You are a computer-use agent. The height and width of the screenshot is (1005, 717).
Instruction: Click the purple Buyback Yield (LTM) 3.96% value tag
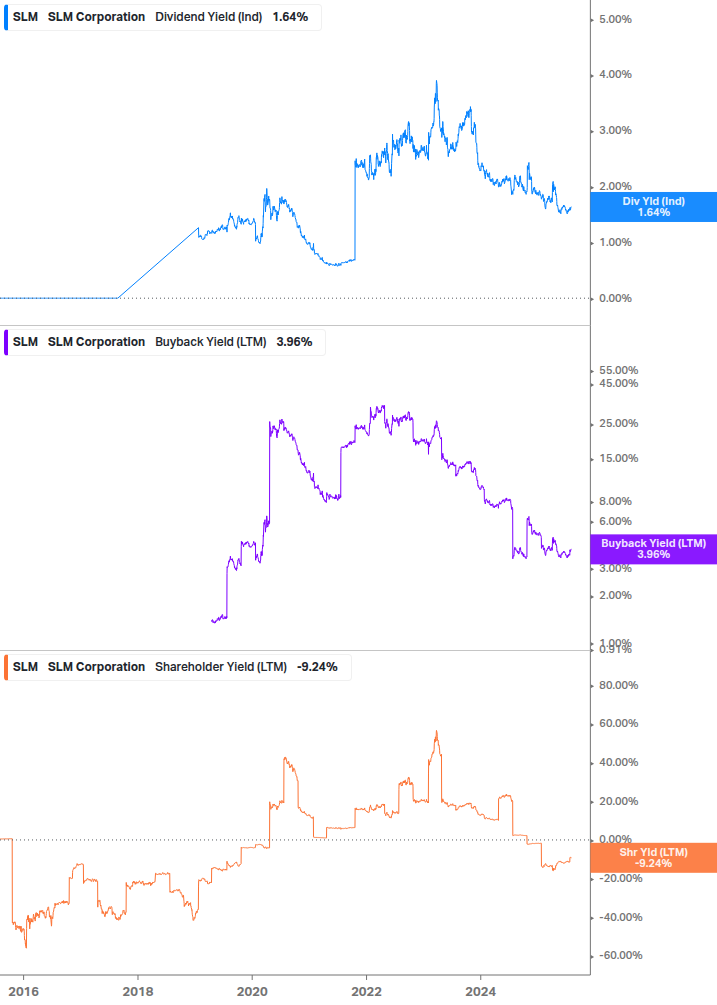tap(654, 549)
